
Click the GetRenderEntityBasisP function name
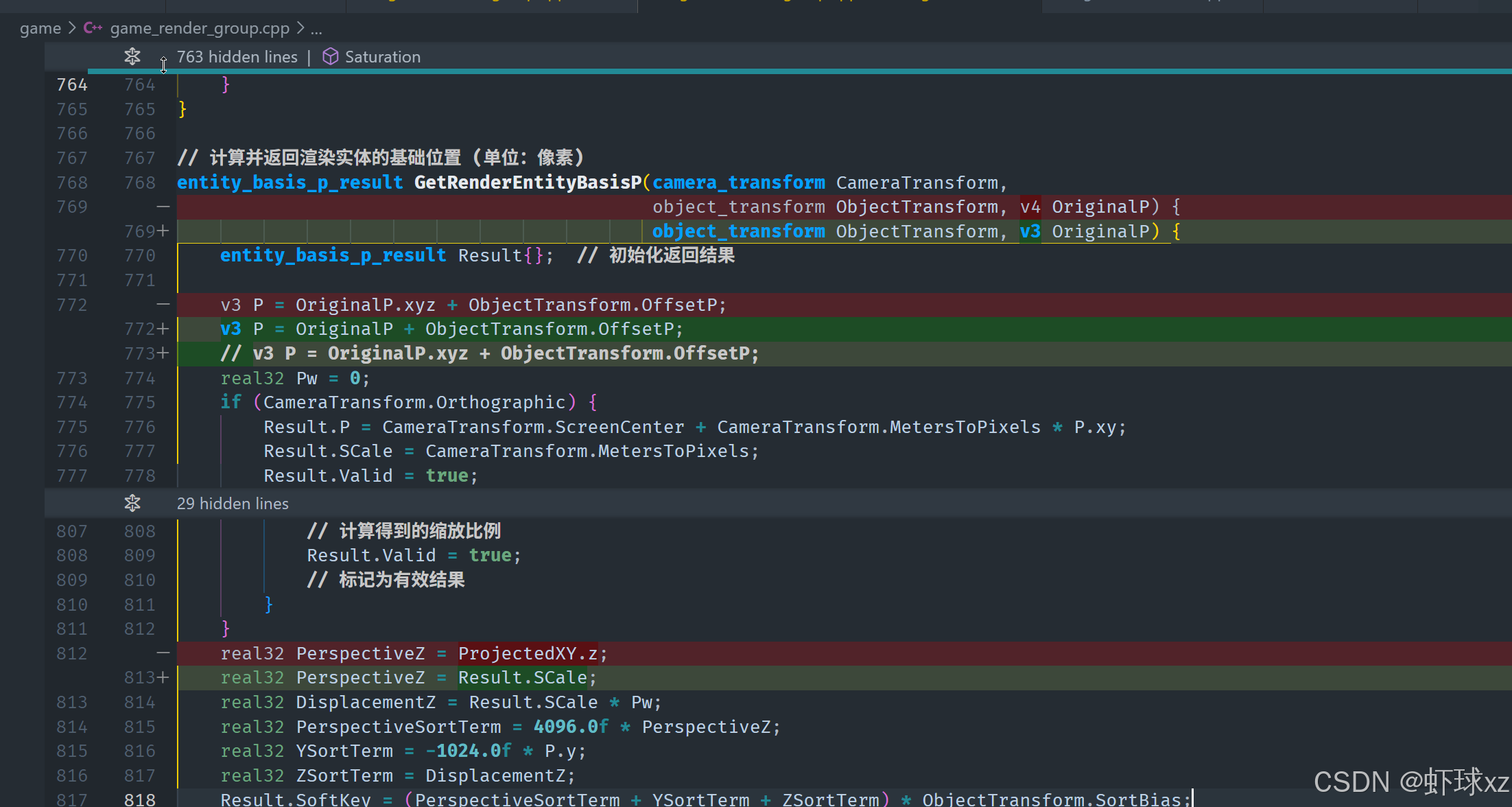point(528,183)
